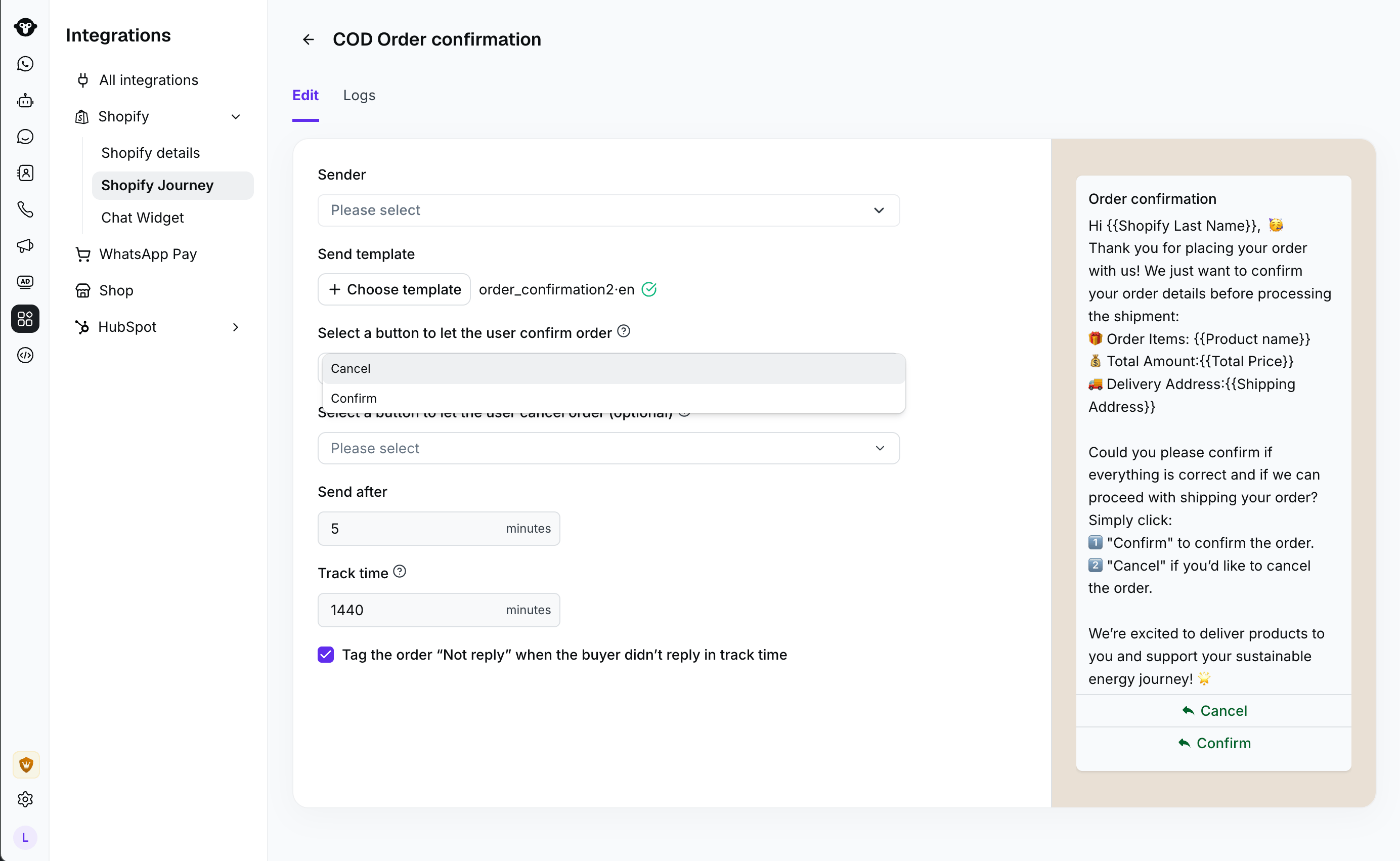This screenshot has height=861, width=1400.
Task: Click the Choose template button
Action: [394, 289]
